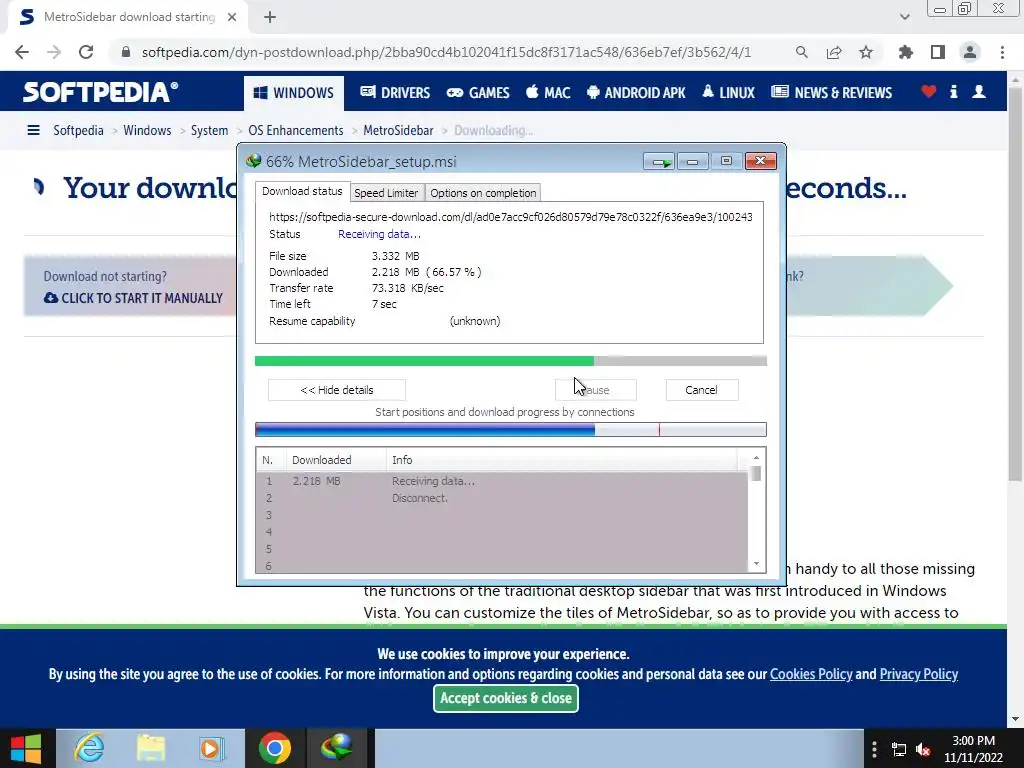Bookmark this page with the star icon
The width and height of the screenshot is (1024, 768).
[866, 52]
